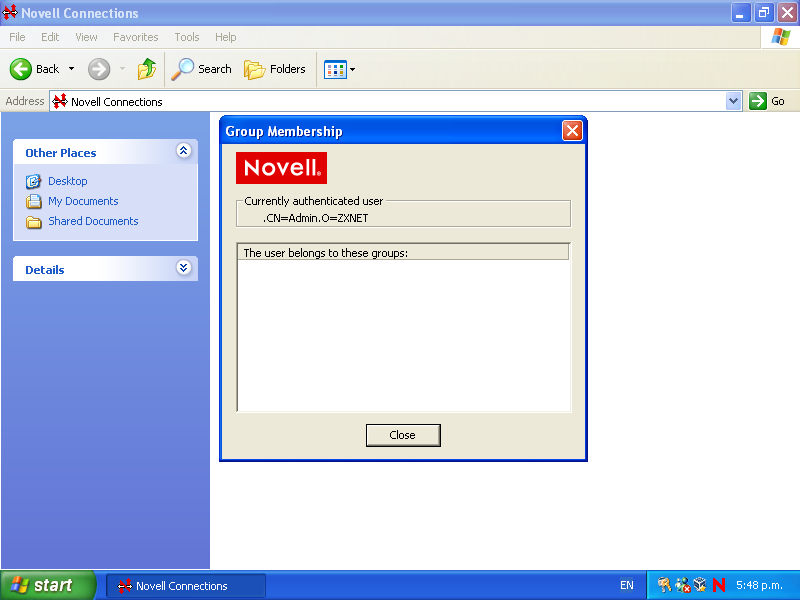Toggle the Folders pane button
Viewport: 800px width, 600px height.
coord(275,69)
